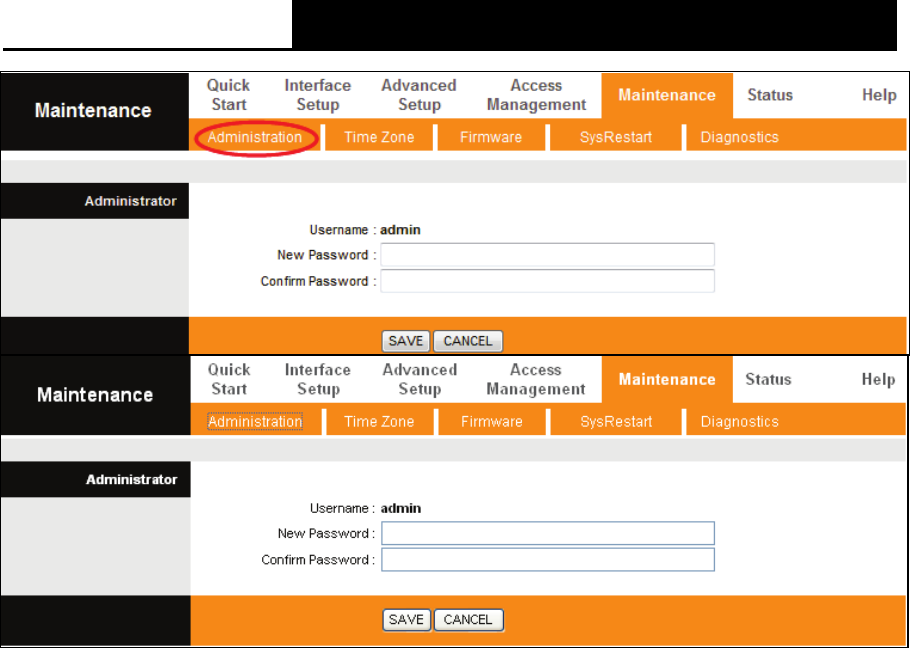
Task: Open Advanced Setup tab in upper panel
Action: [418, 95]
